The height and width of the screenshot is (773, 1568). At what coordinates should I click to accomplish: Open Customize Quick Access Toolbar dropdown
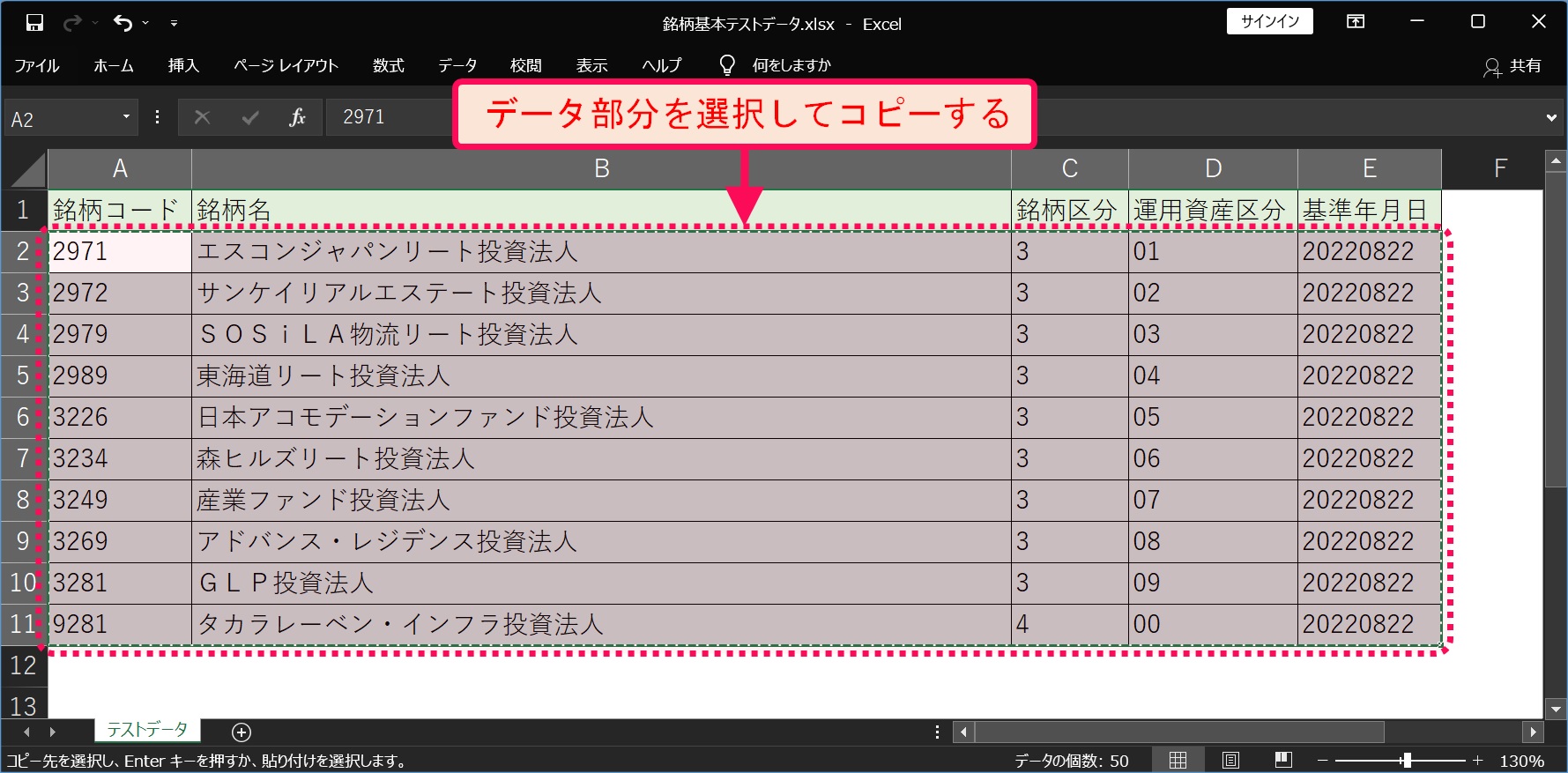(x=174, y=23)
